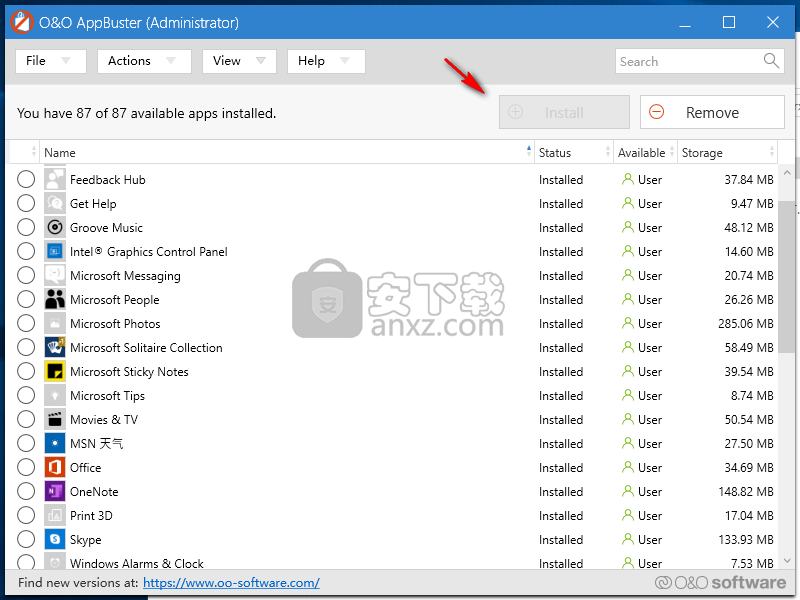Click the Get Help app icon

pos(55,203)
